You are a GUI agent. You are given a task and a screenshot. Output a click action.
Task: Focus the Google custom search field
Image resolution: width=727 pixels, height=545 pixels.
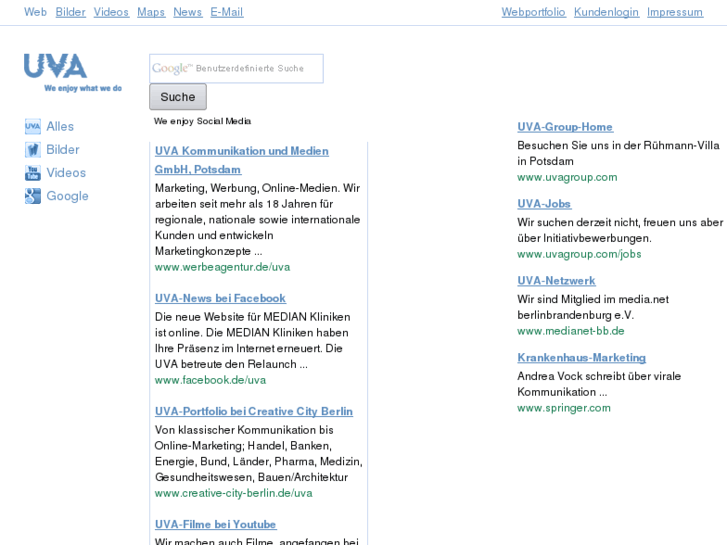point(236,69)
